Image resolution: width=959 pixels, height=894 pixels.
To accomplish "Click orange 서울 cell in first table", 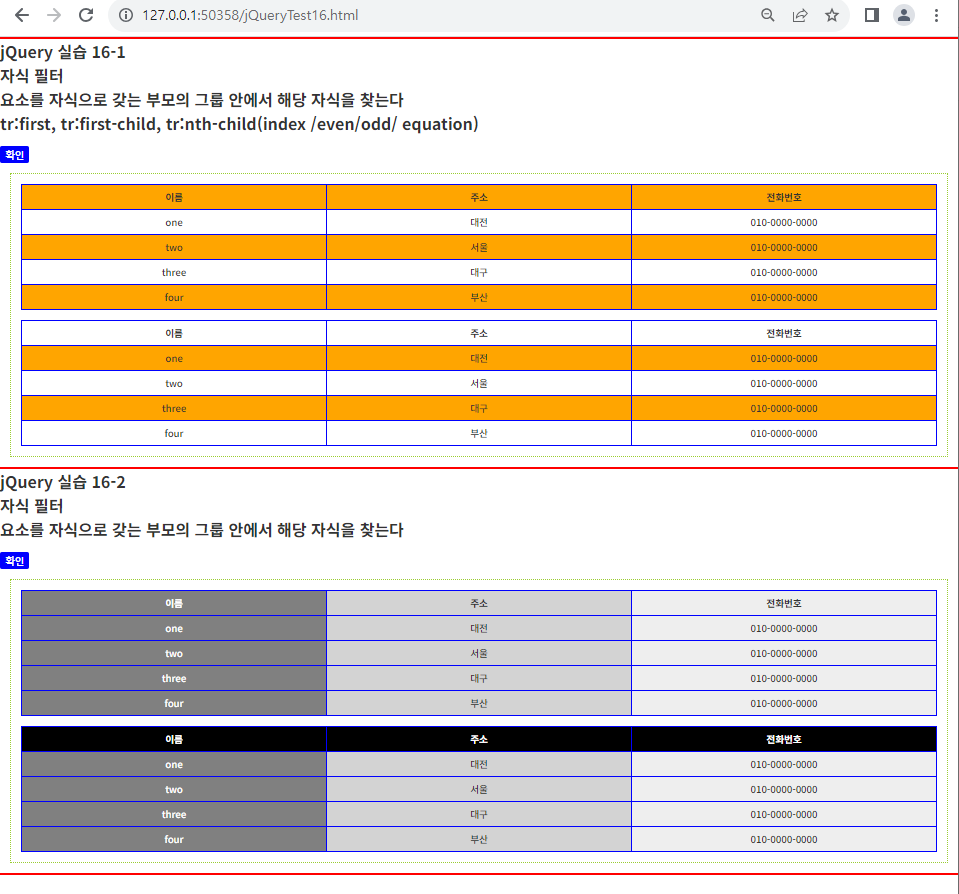I will (x=479, y=248).
